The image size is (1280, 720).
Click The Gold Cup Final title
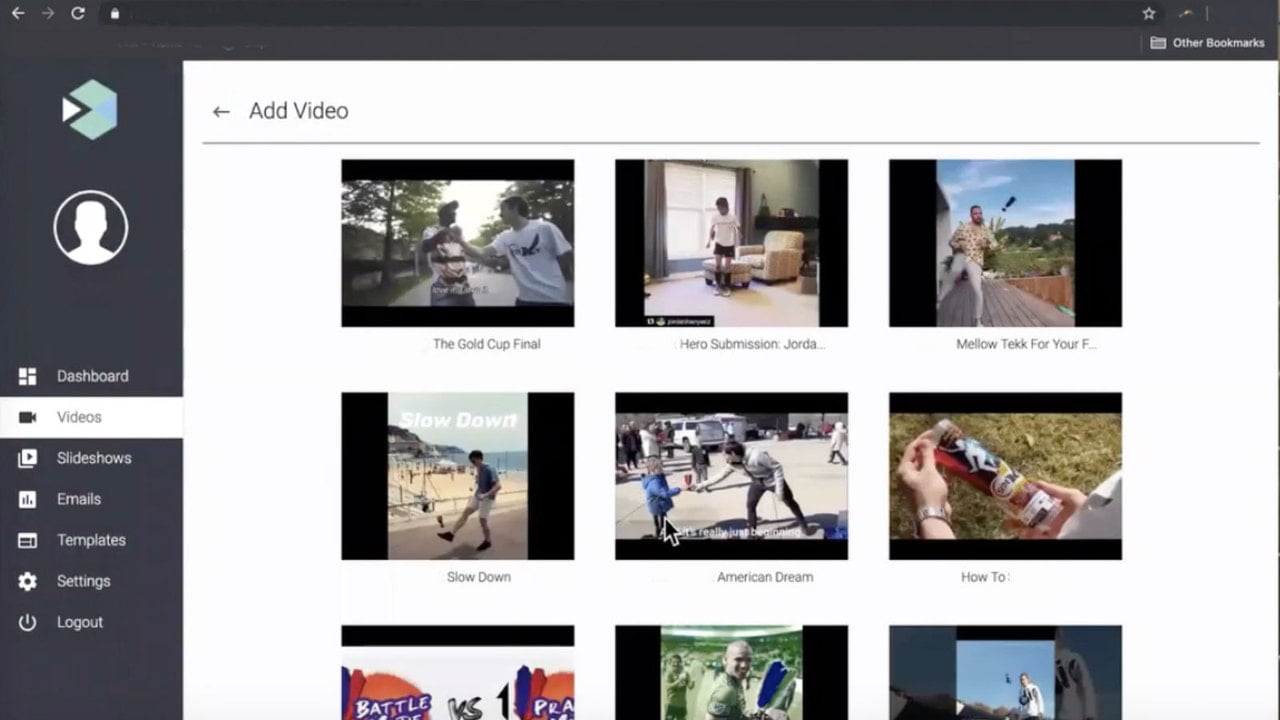(486, 344)
